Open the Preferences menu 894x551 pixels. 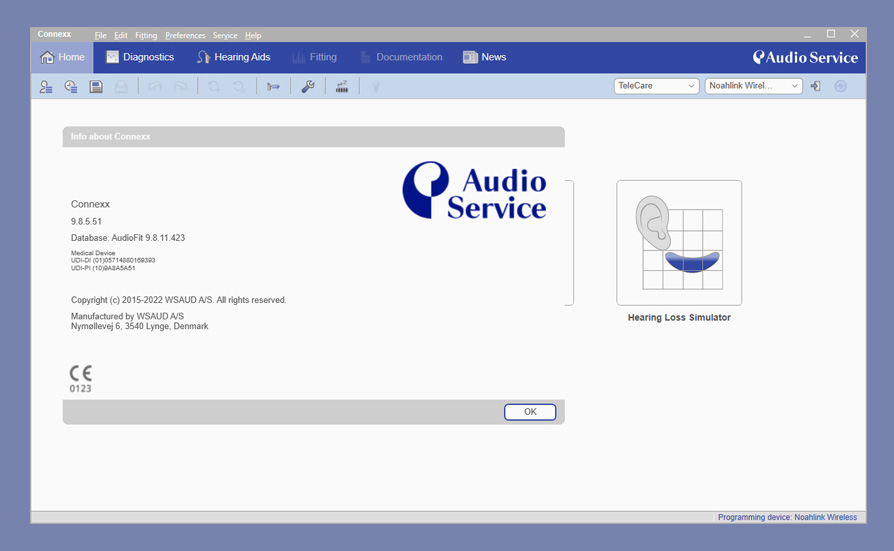coord(185,35)
